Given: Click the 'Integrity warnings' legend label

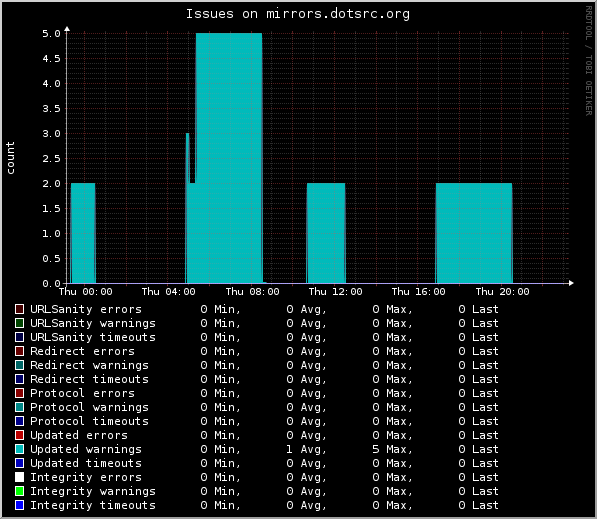Looking at the screenshot, I should tap(93, 491).
